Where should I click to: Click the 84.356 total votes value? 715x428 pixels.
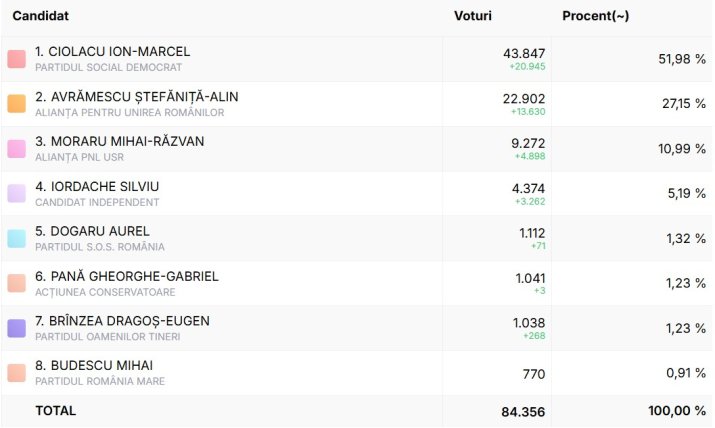pyautogui.click(x=523, y=411)
